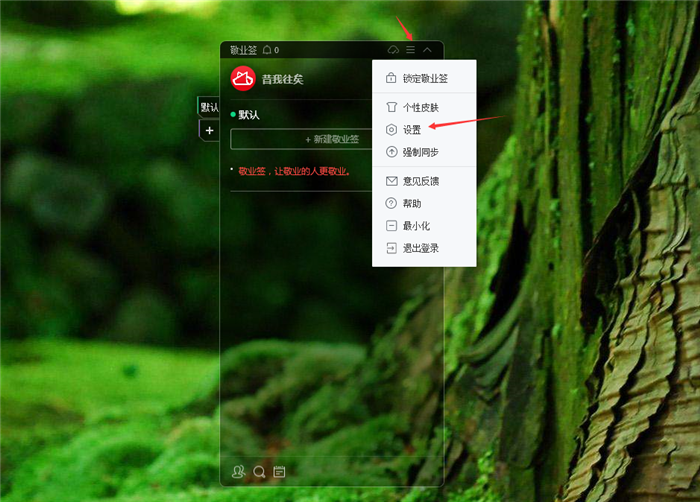The height and width of the screenshot is (502, 700).
Task: Click the plus icon to add category
Action: (209, 130)
